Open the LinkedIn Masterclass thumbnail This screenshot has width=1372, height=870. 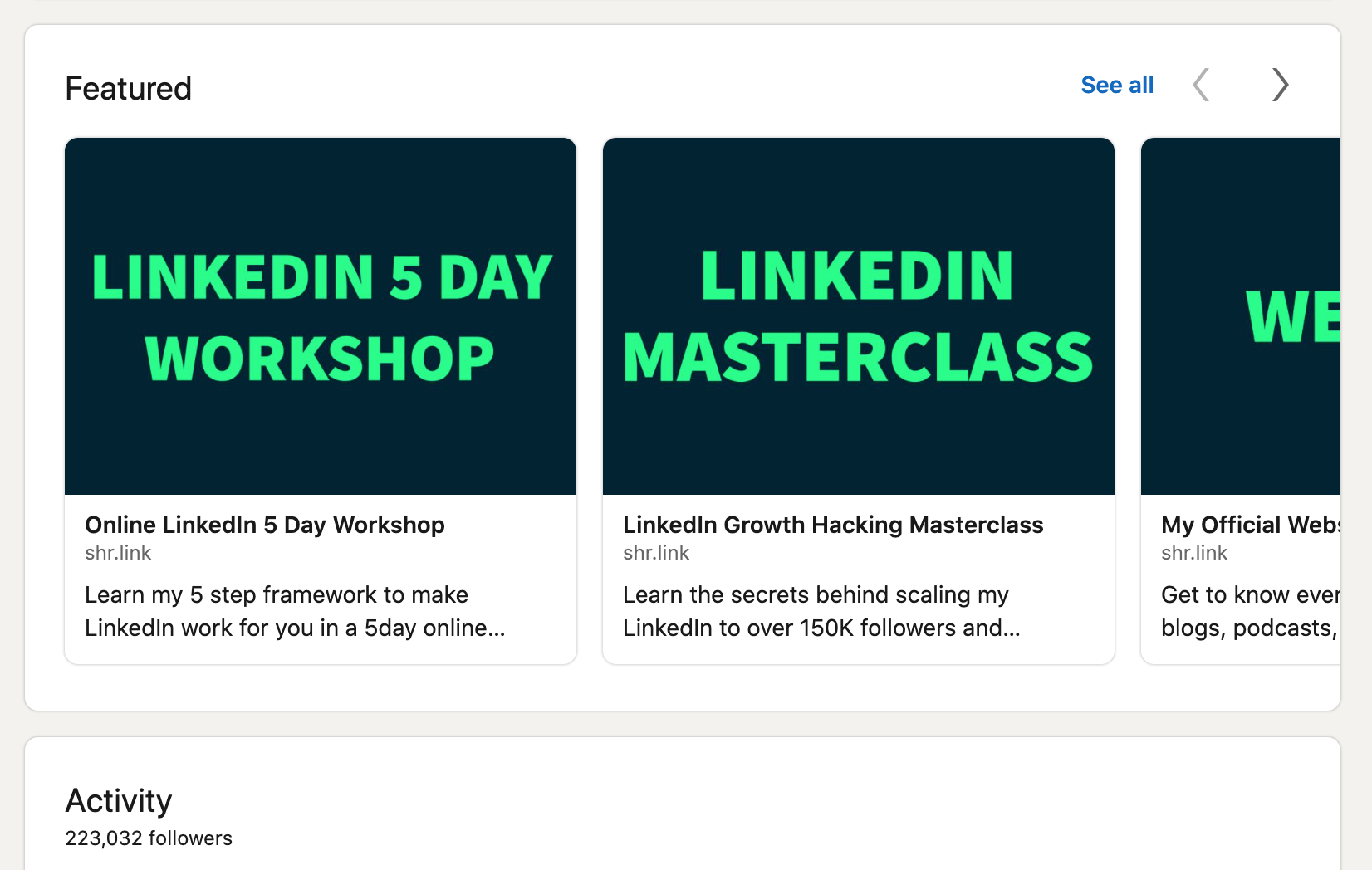coord(858,315)
